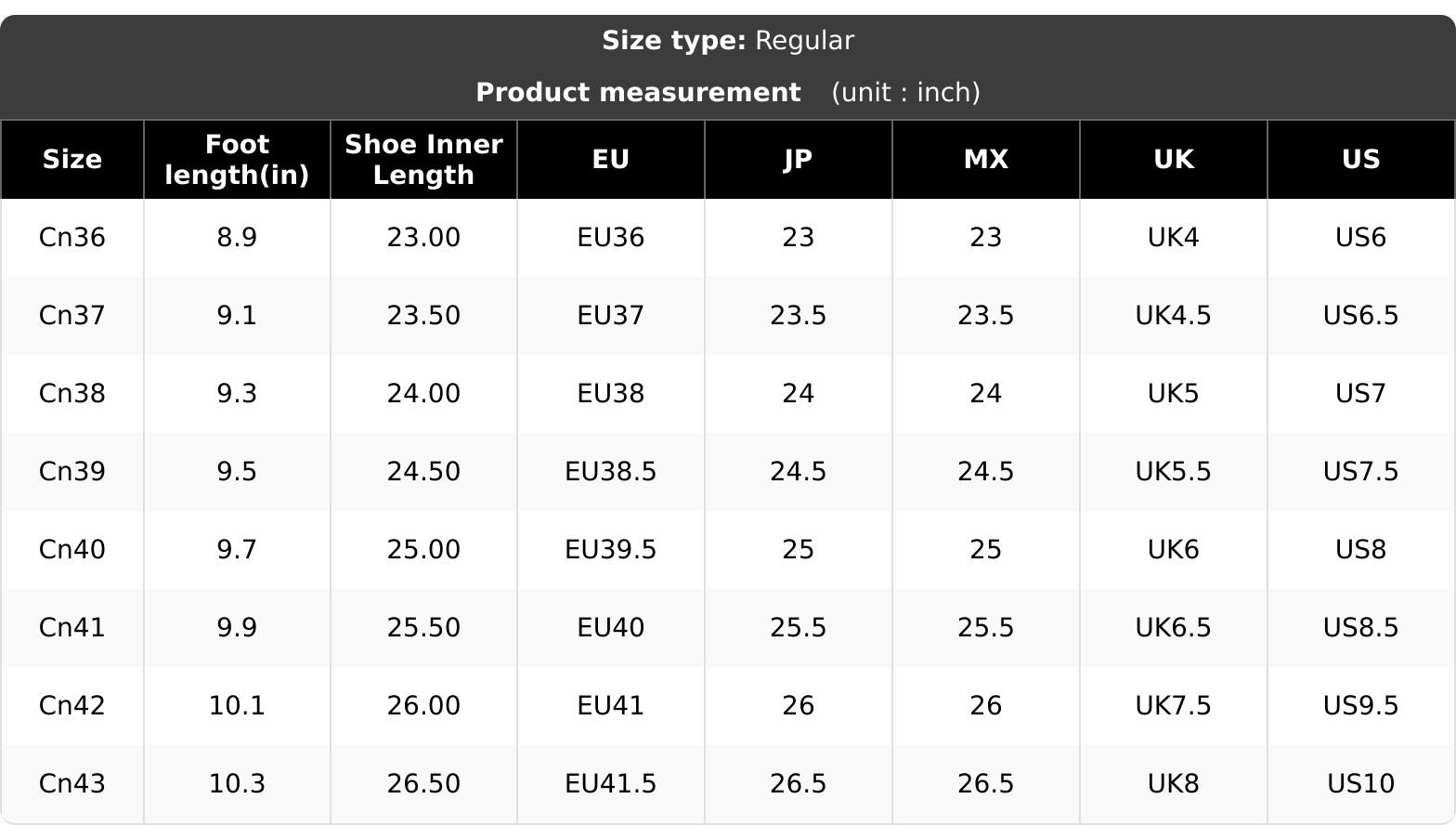Click the JP column header

(x=799, y=160)
